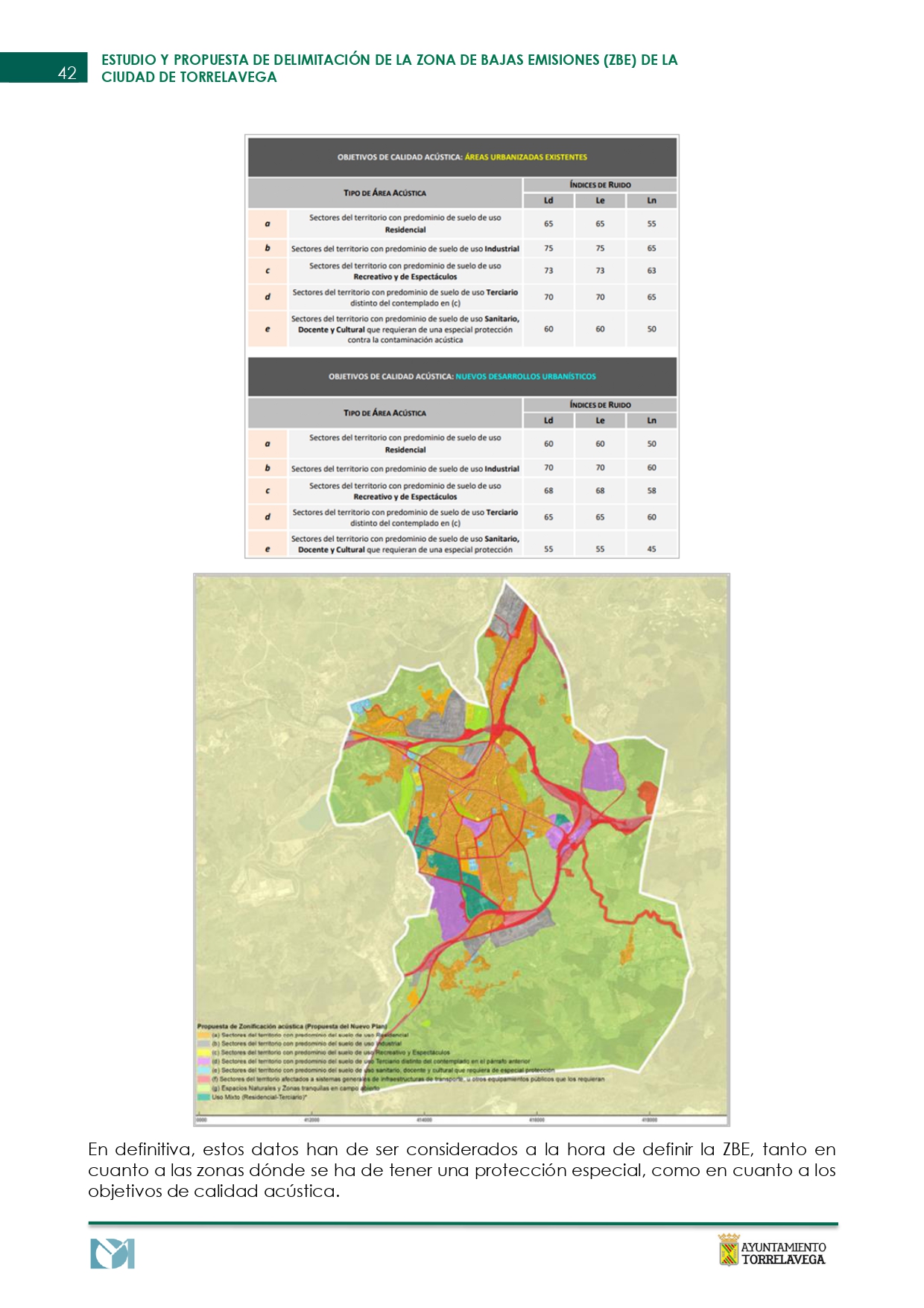The height and width of the screenshot is (1308, 924).
Task: Click the Ld column header in second table
Action: [x=548, y=420]
